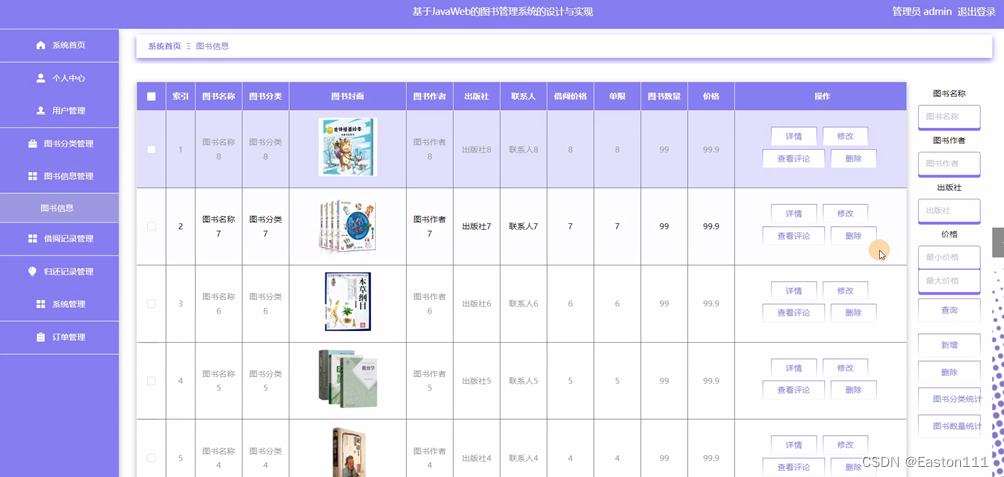The width and height of the screenshot is (1004, 477).
Task: Click 修改 button for 图书名称4
Action: [x=845, y=445]
